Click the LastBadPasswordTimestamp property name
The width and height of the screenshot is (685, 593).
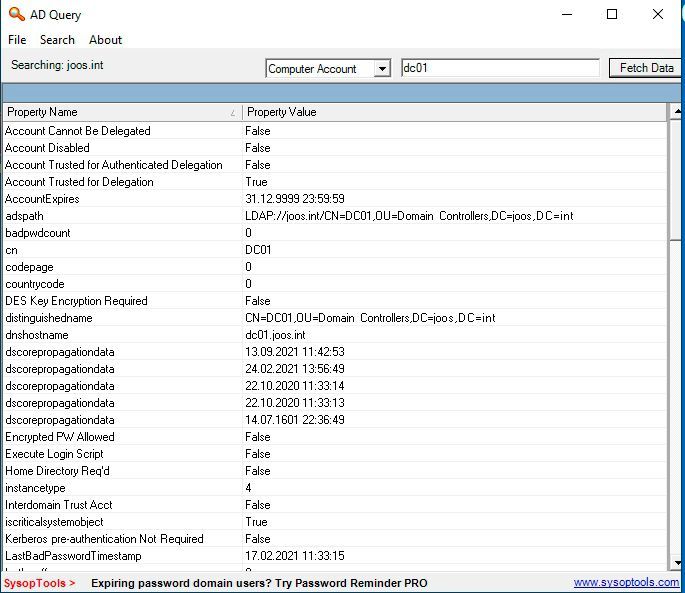[x=73, y=556]
